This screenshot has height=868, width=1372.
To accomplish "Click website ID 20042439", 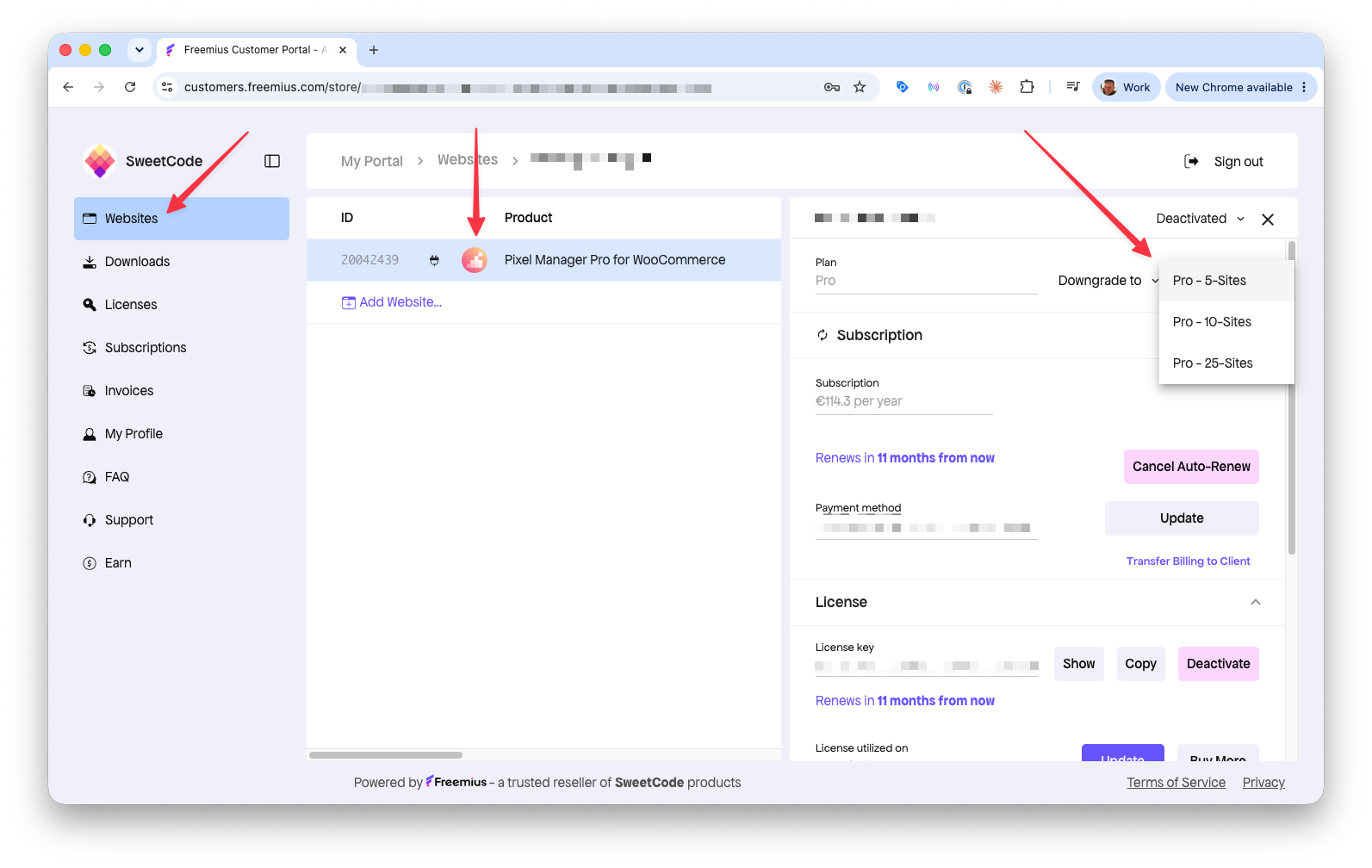I will coord(370,260).
